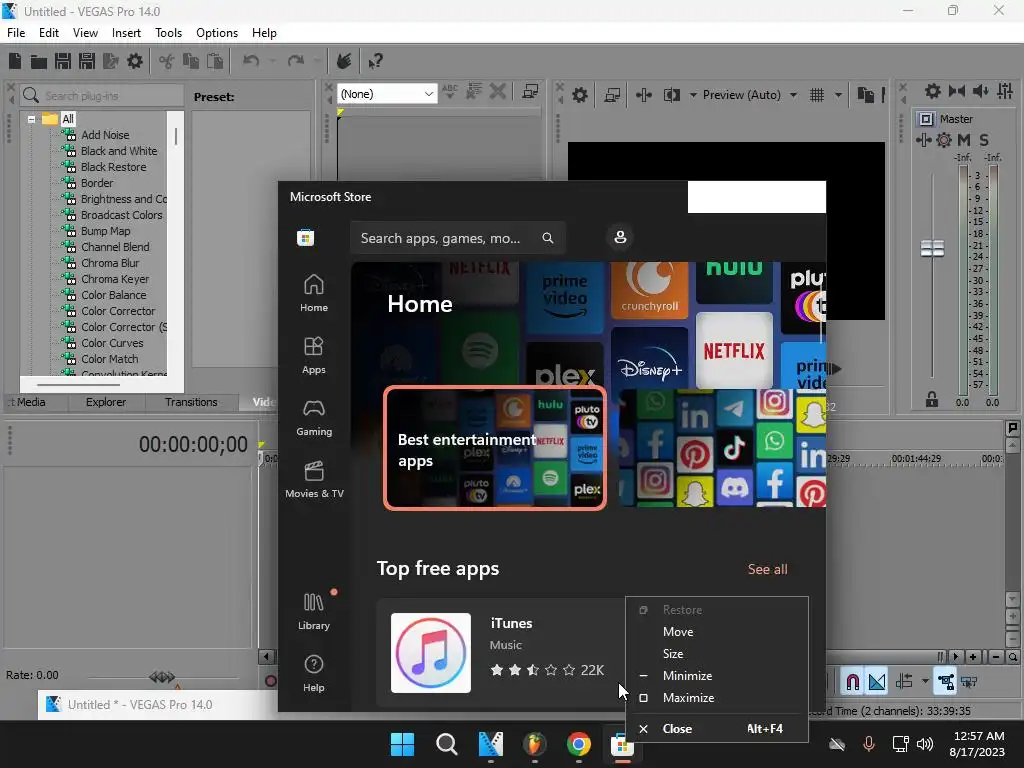Screen dimensions: 1024x768
Task: Click the Cut scissors icon
Action: click(167, 61)
